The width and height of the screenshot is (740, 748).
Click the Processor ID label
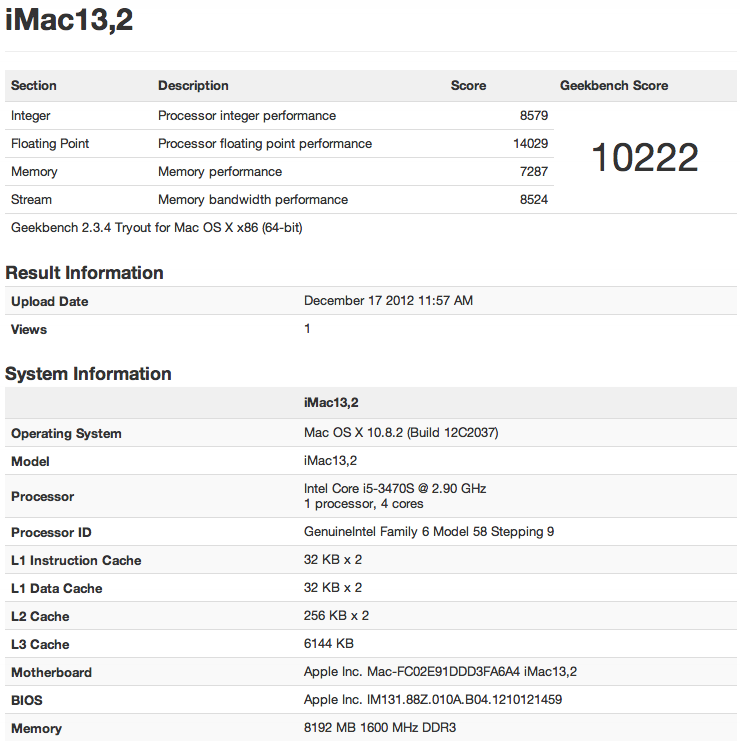pyautogui.click(x=51, y=532)
